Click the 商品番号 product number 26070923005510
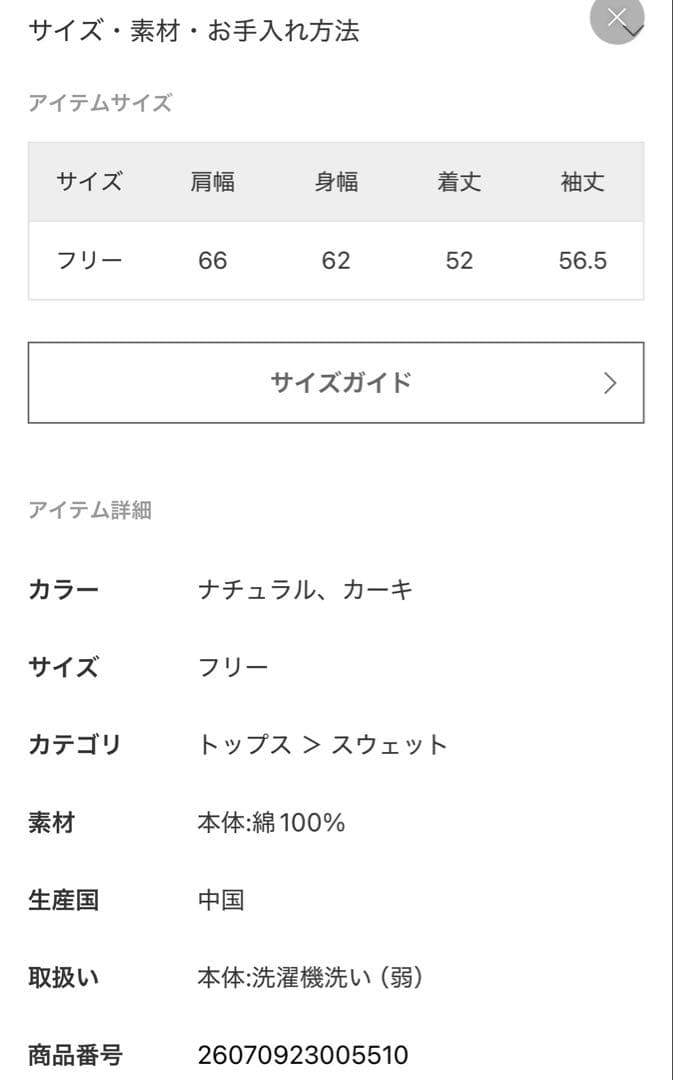 [304, 1055]
